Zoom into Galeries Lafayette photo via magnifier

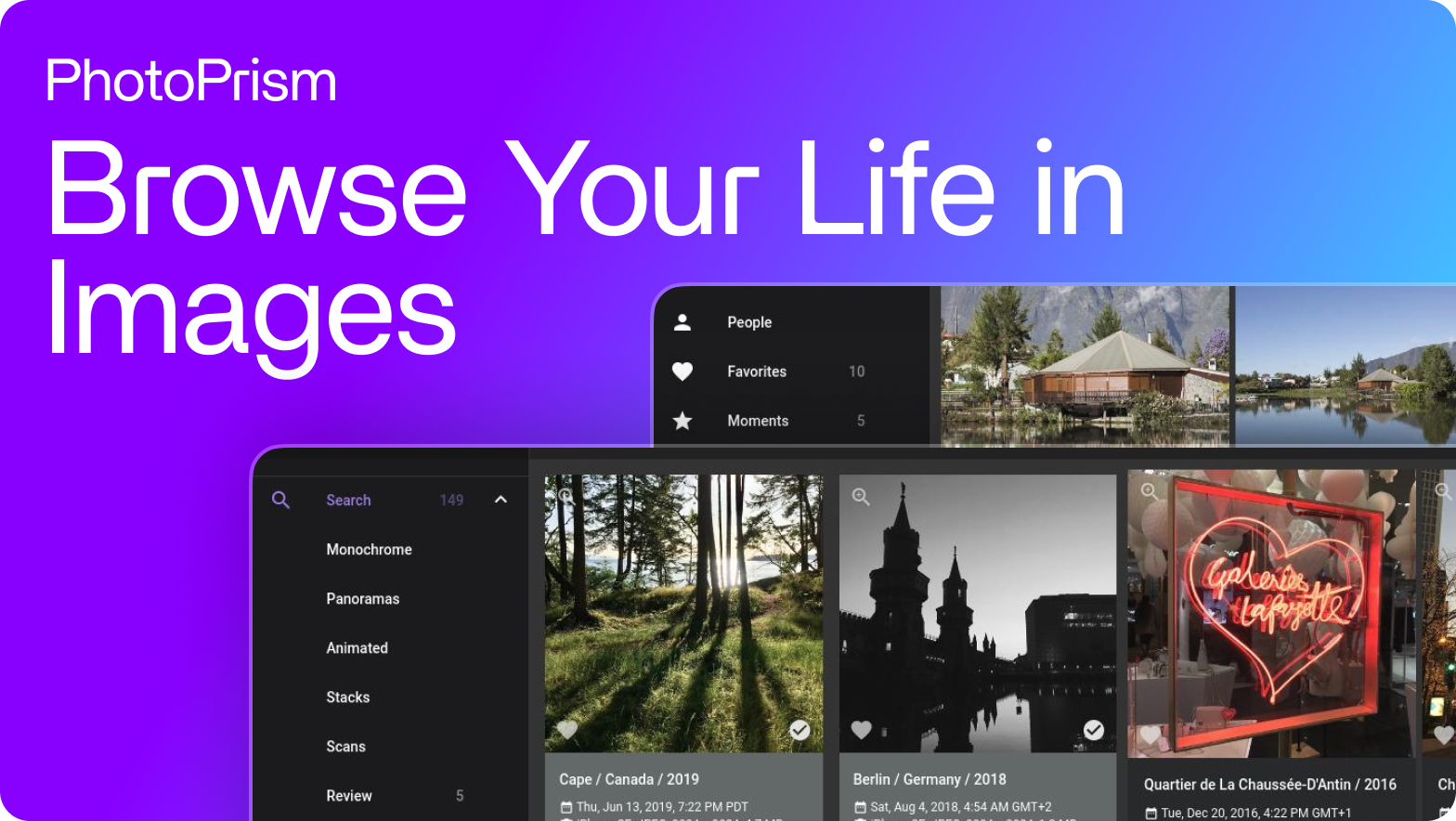[x=1150, y=491]
